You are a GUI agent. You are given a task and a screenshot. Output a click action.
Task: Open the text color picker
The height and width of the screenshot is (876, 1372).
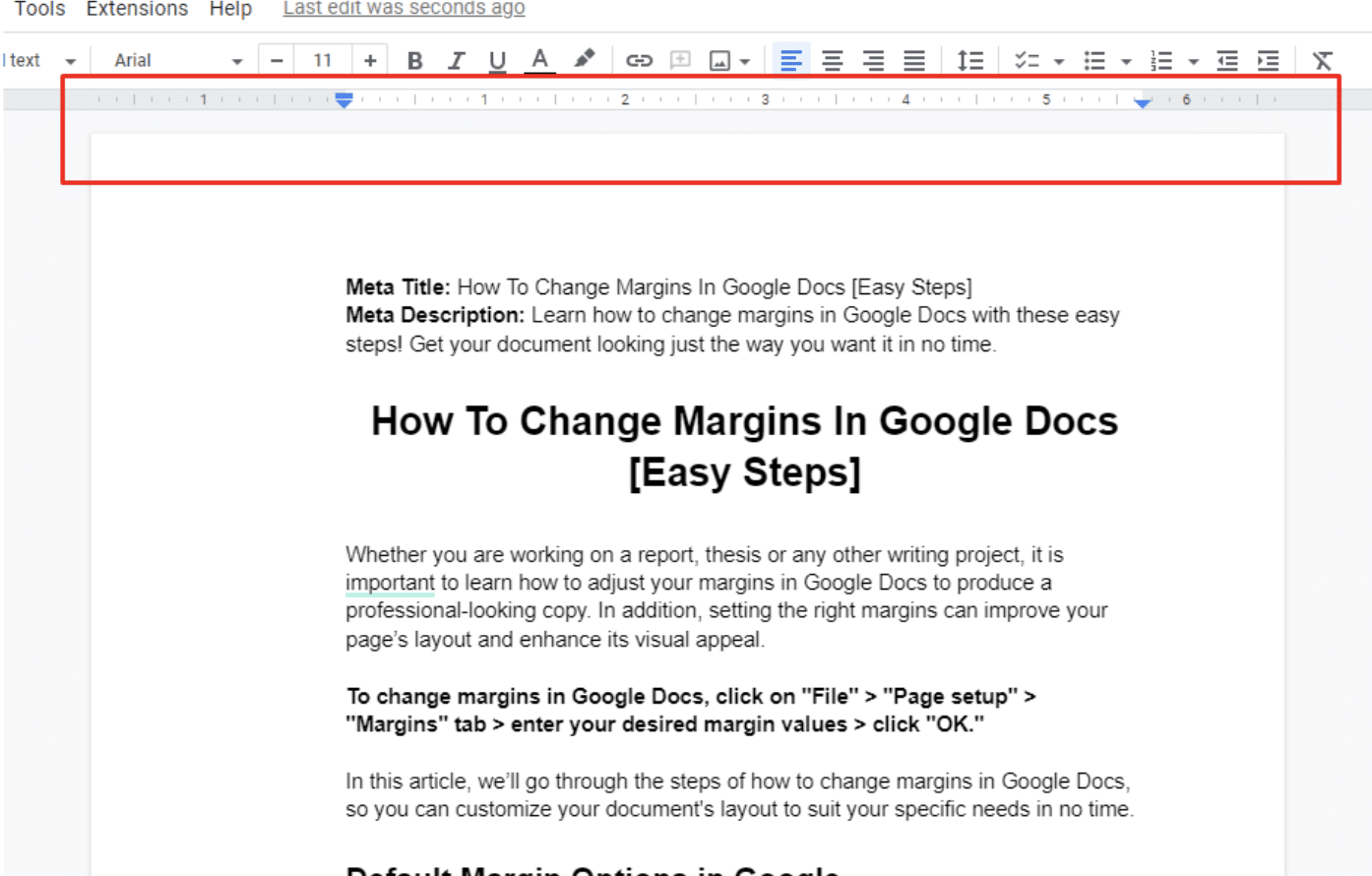(539, 61)
